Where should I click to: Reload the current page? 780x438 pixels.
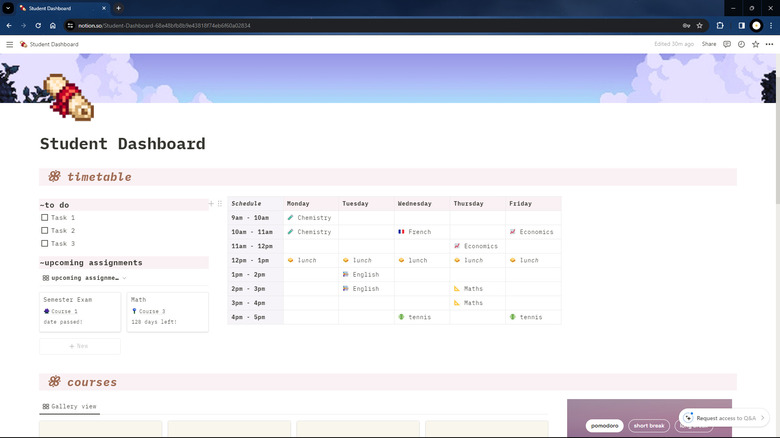tap(38, 25)
